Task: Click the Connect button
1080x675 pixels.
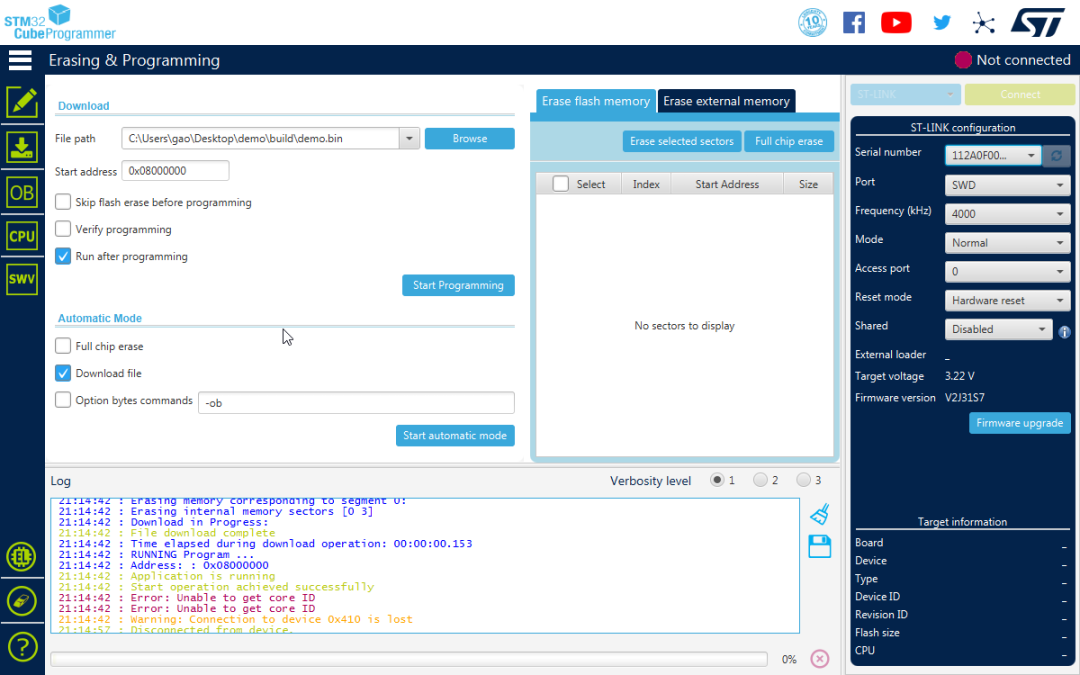Action: click(x=1020, y=94)
